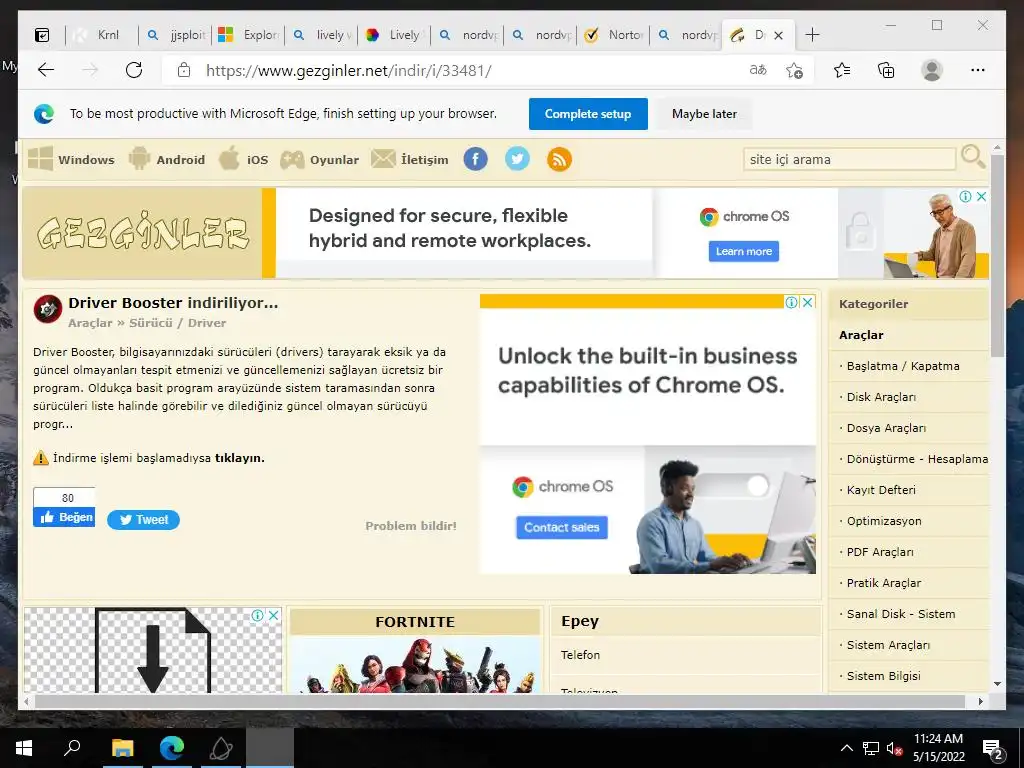1024x768 pixels.
Task: Open Telefon under Epey
Action: click(580, 655)
